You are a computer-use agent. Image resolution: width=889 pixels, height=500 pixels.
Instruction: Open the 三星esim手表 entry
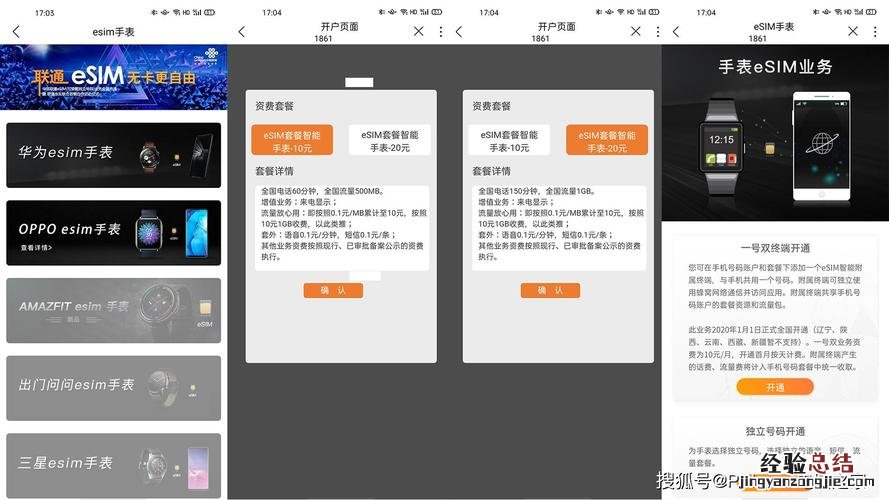pyautogui.click(x=113, y=464)
